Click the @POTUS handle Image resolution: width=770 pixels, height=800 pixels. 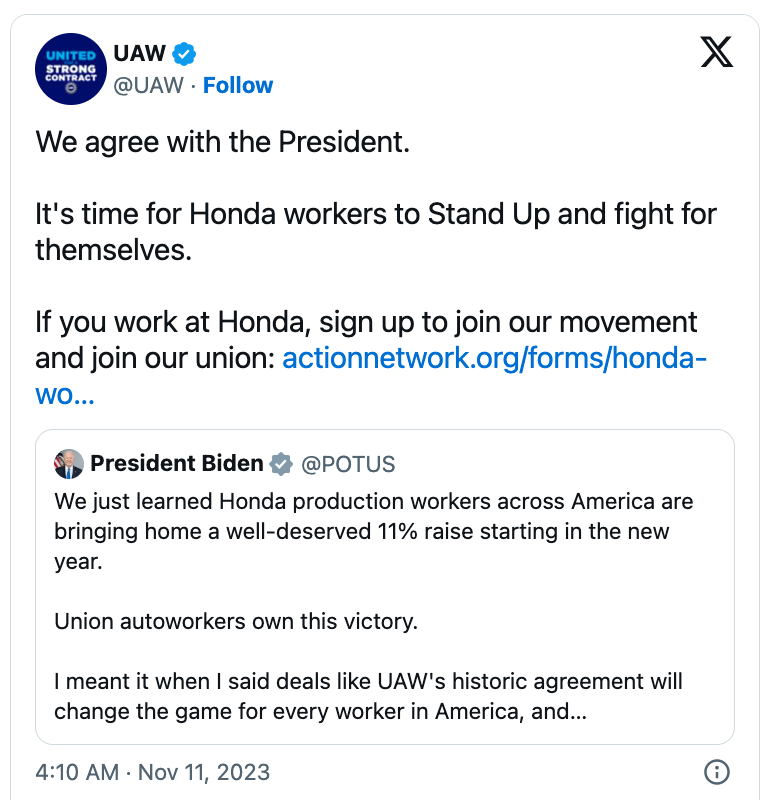[349, 464]
